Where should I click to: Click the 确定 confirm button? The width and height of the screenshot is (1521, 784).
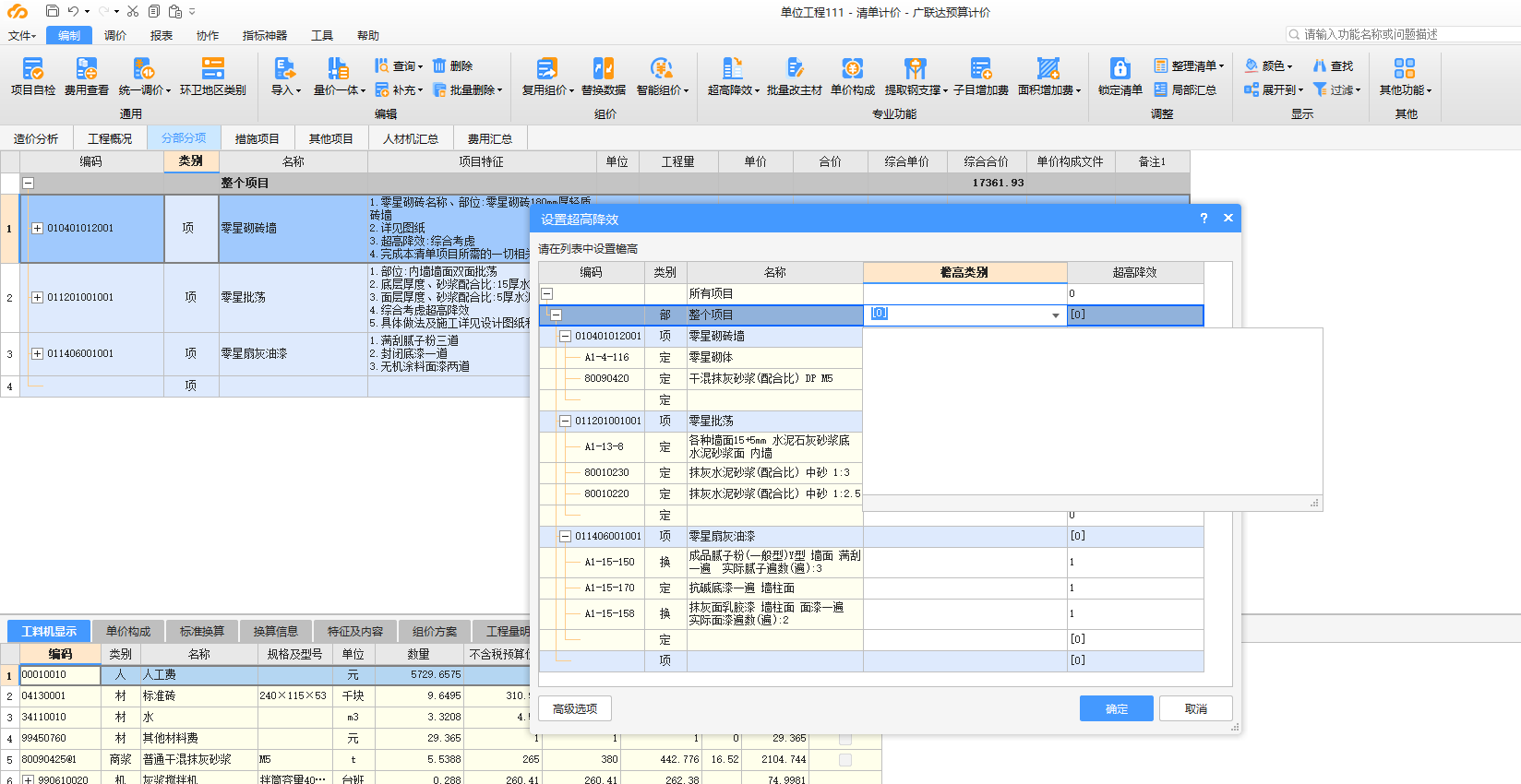(1117, 708)
